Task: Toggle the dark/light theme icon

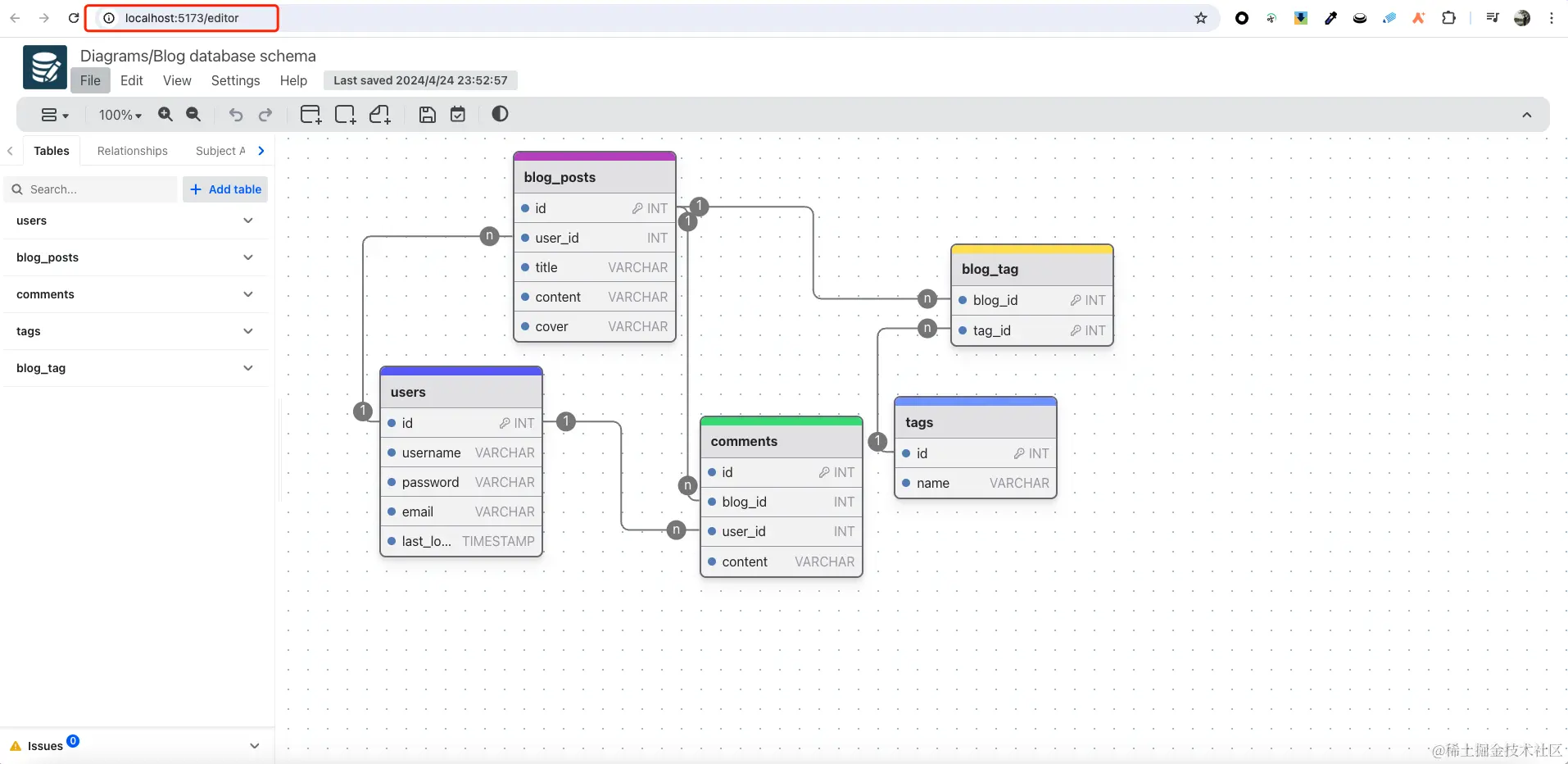Action: (x=500, y=114)
